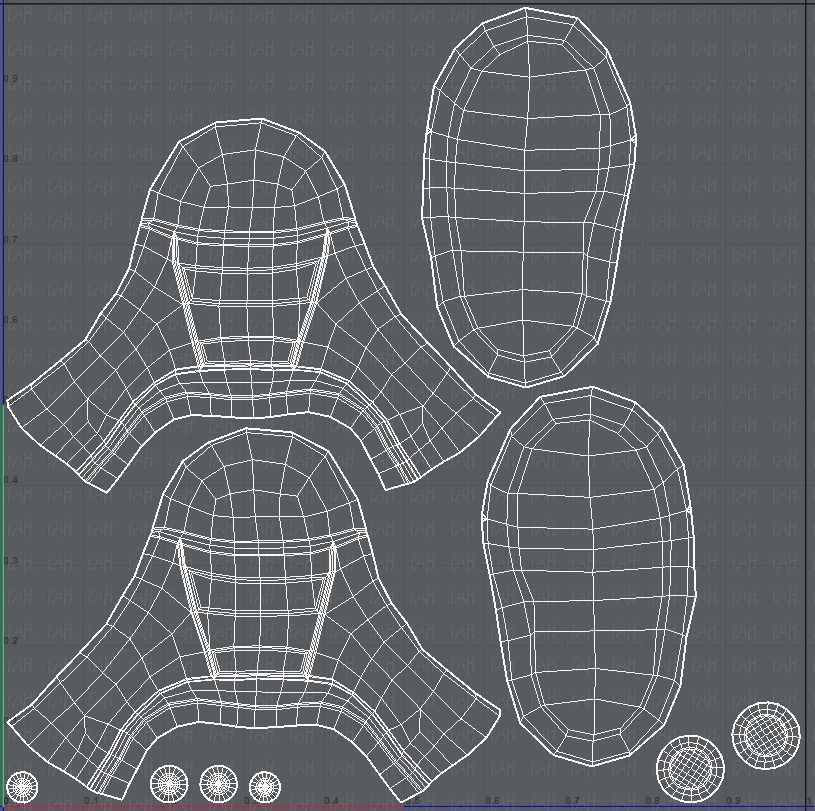Screen dimensions: 815x811
Task: Select the second small circular shell from left
Action: pos(169,783)
